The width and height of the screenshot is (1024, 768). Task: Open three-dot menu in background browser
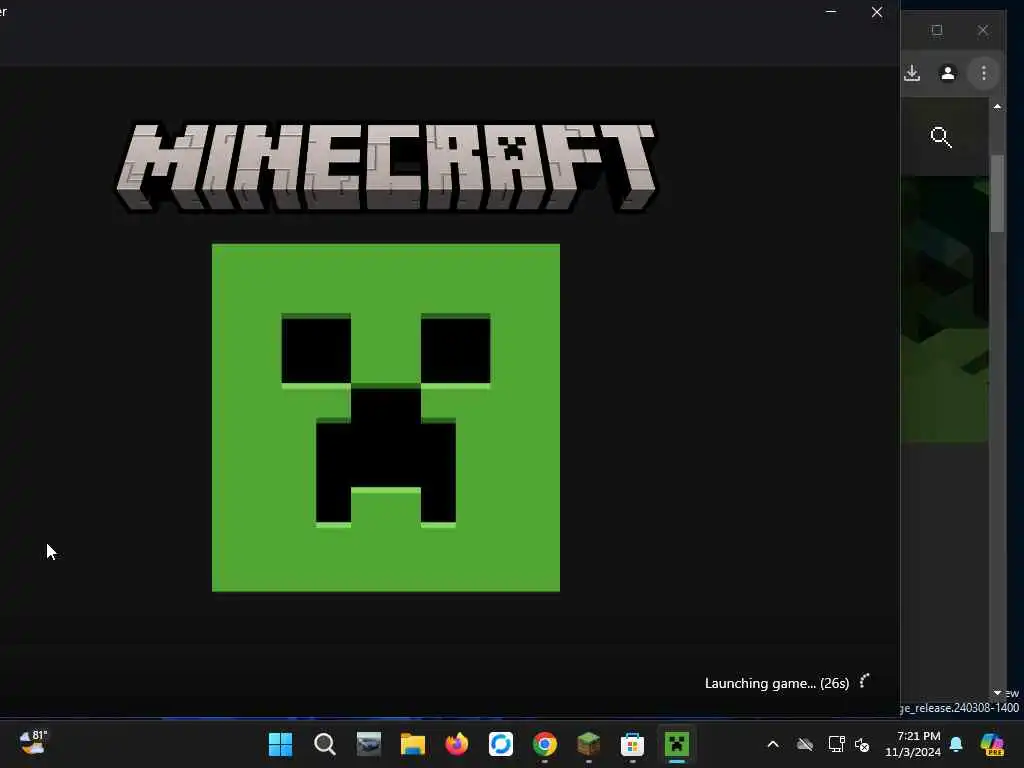pyautogui.click(x=984, y=73)
